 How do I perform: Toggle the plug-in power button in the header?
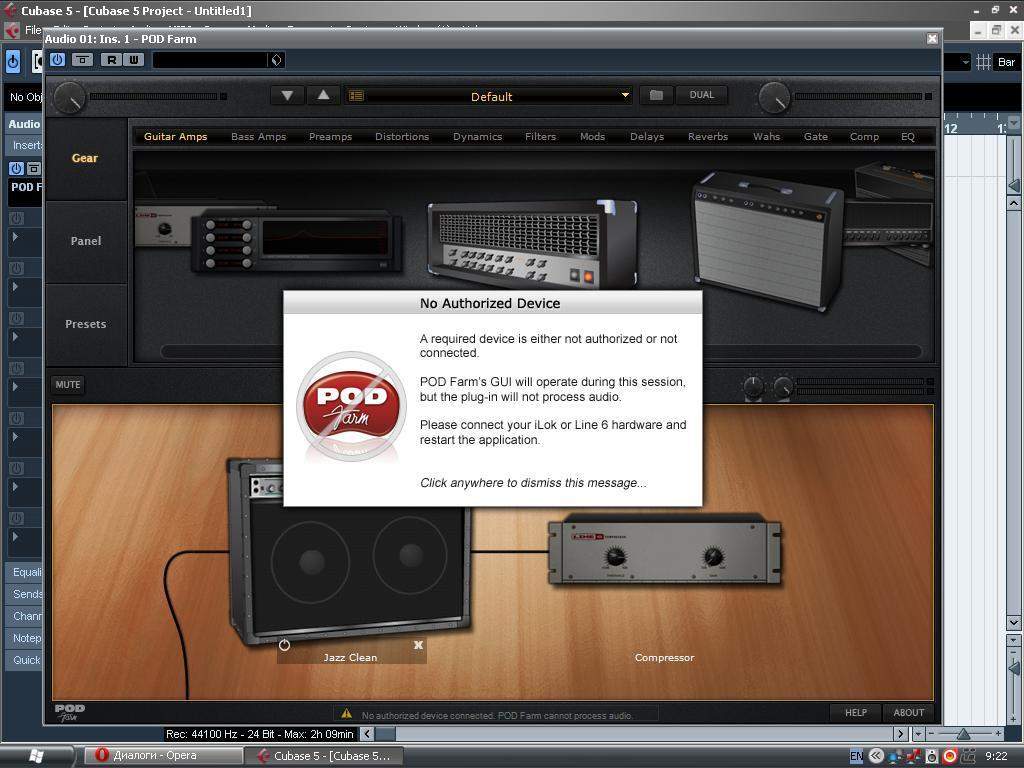[x=57, y=60]
